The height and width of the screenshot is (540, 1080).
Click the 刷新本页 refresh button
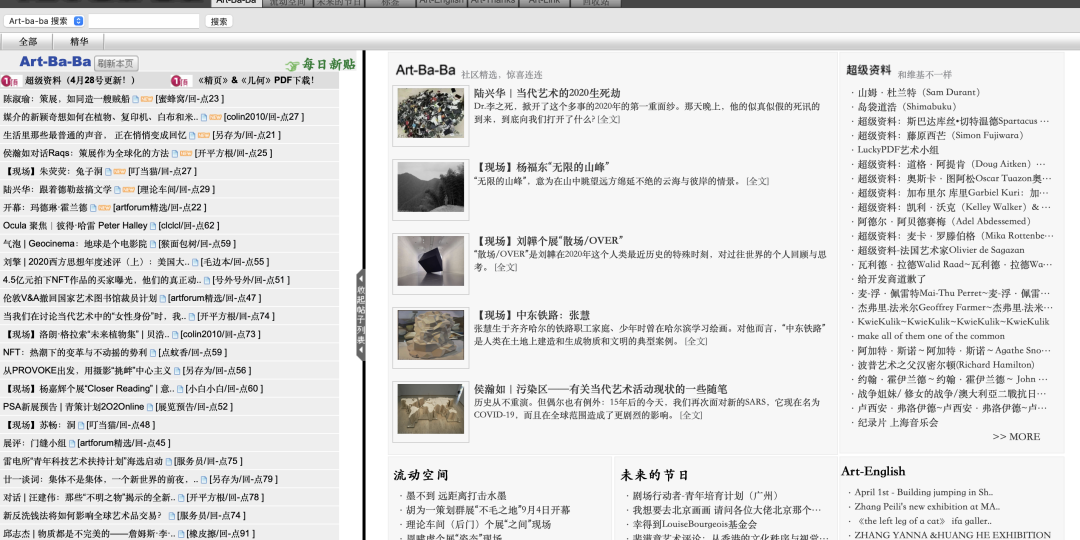(117, 63)
